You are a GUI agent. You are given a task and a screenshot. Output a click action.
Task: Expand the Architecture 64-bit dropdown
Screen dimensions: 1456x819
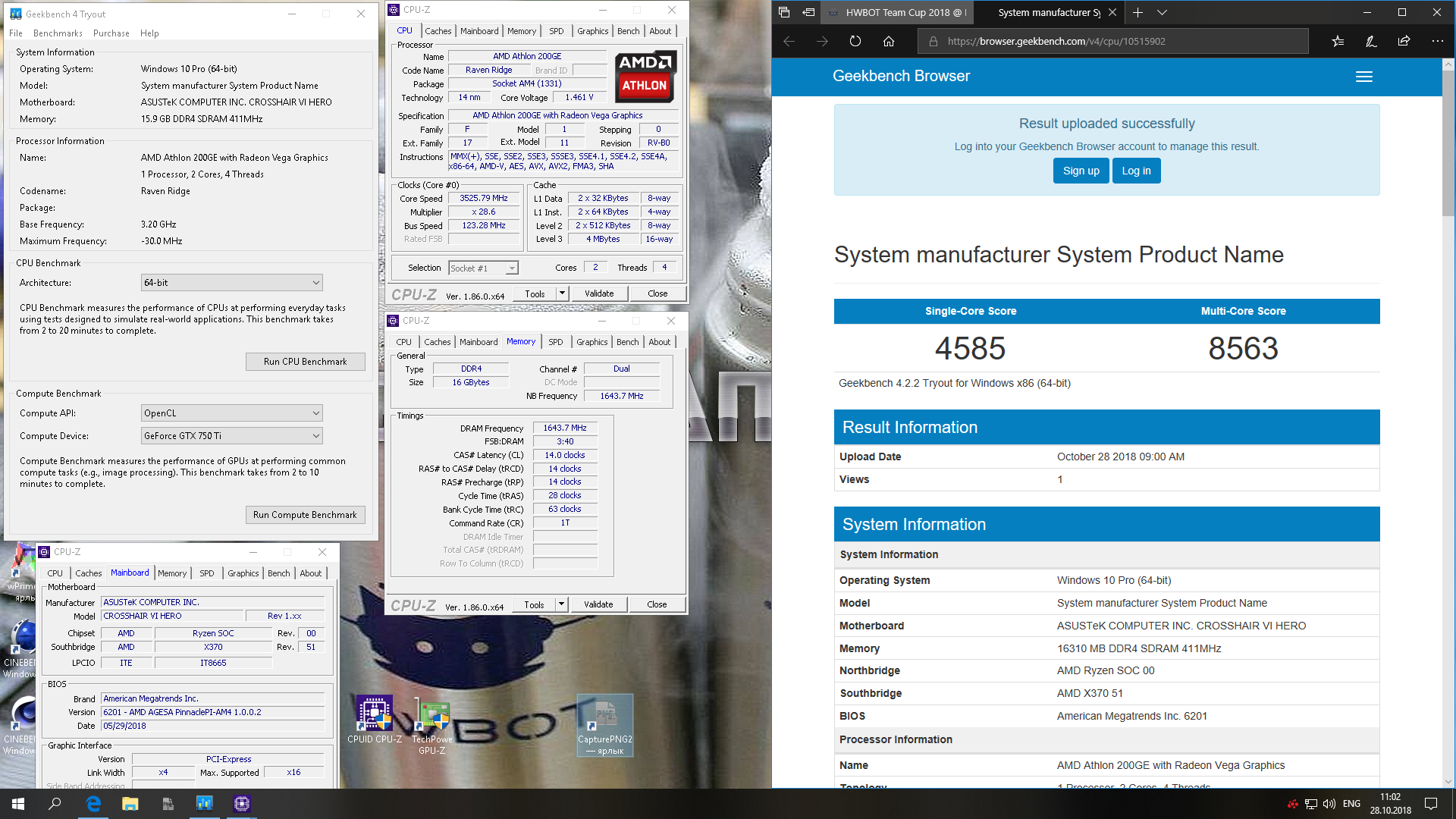tap(231, 283)
